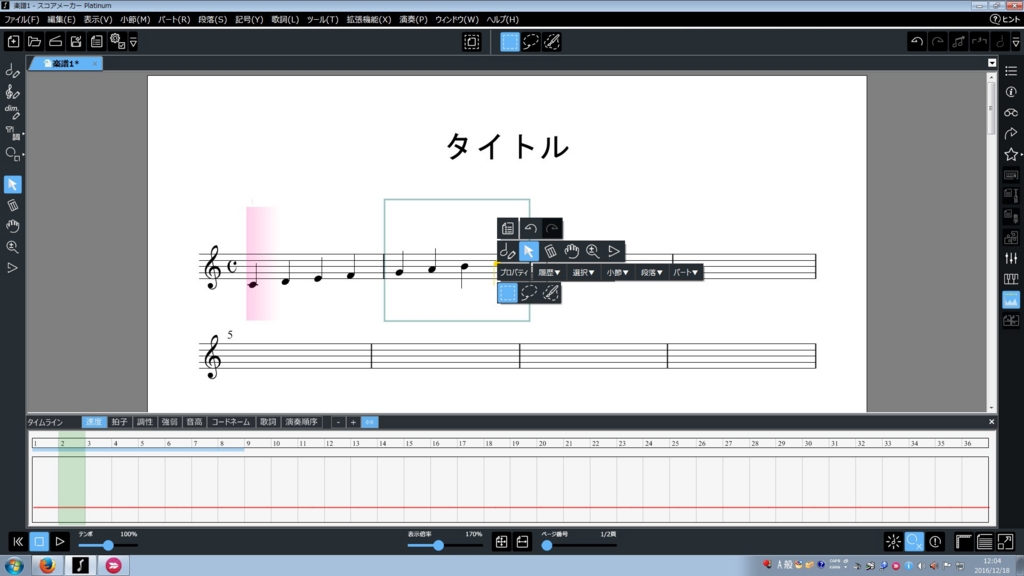
Task: Click the list icon at top of right sidebar
Action: [1011, 71]
